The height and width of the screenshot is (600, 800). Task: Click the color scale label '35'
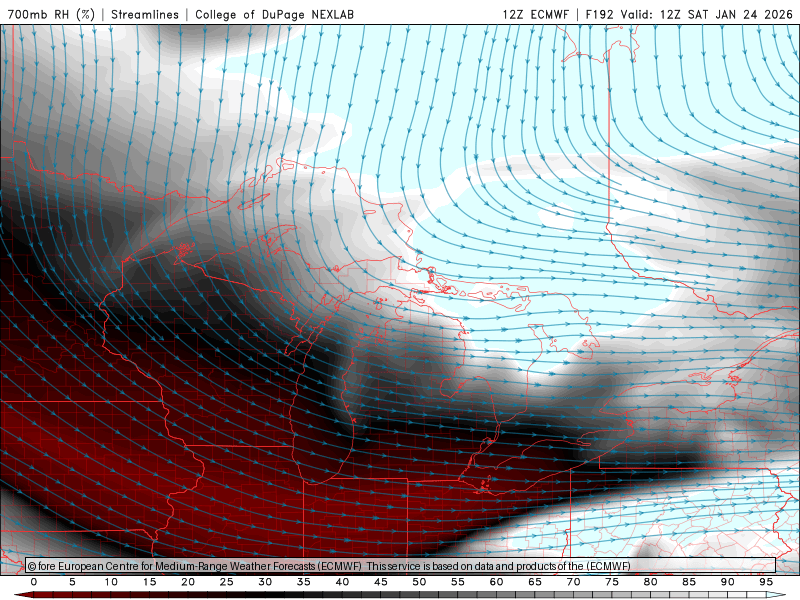coord(304,582)
